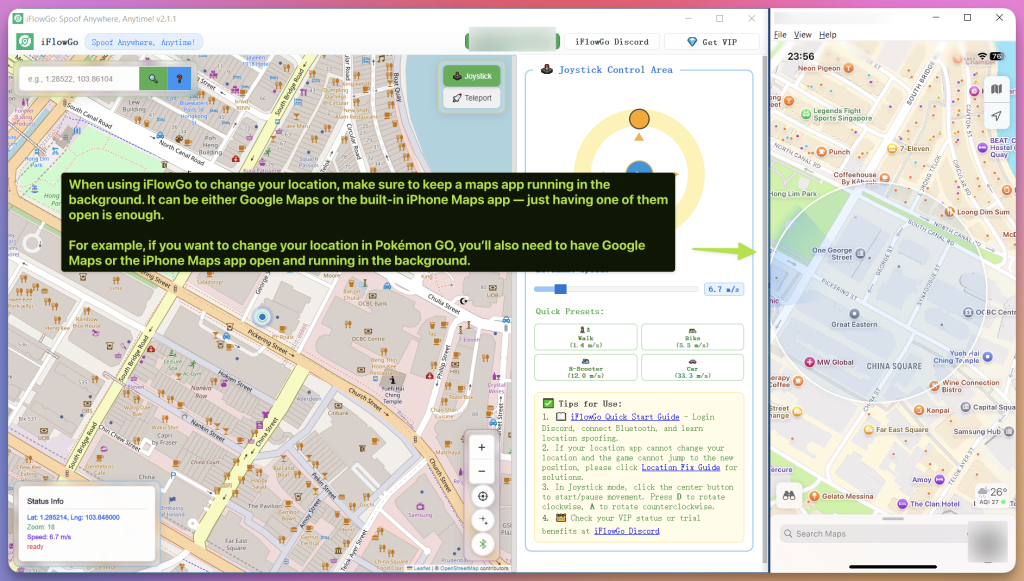
Task: Toggle the green Tips for Use checkmark
Action: 548,403
